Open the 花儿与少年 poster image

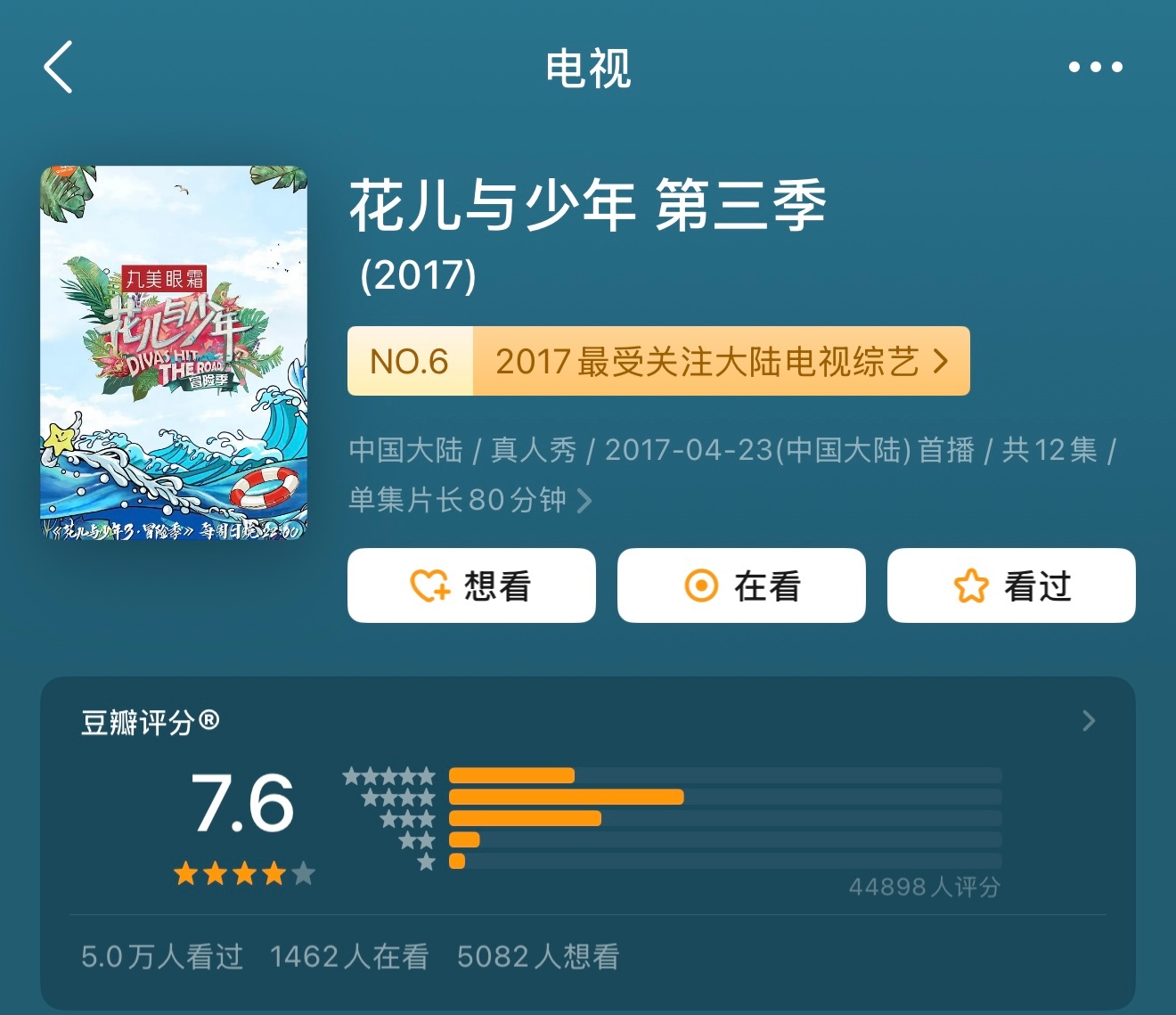click(174, 353)
